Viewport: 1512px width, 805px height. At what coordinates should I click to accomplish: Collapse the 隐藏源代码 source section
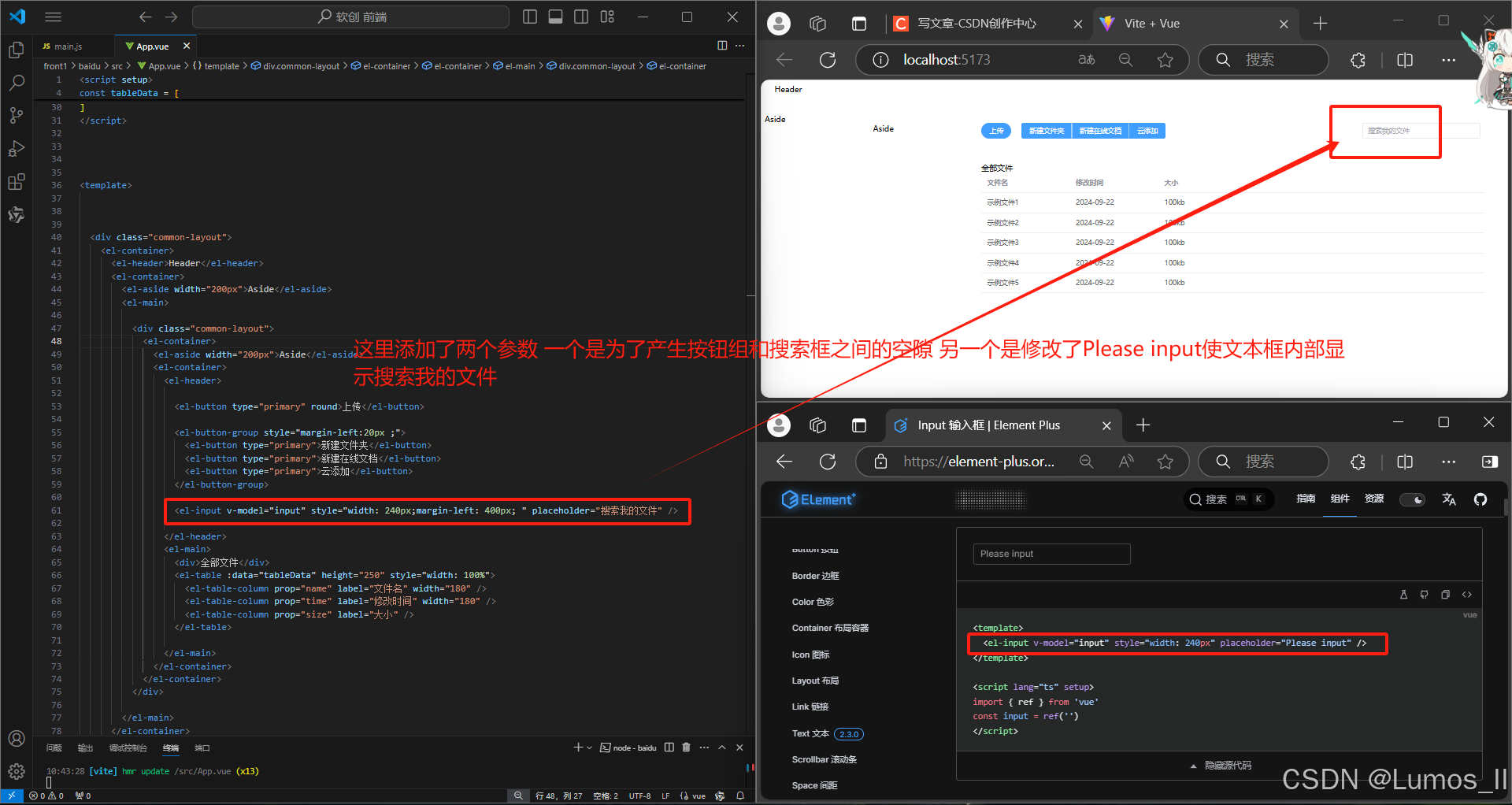(1220, 766)
